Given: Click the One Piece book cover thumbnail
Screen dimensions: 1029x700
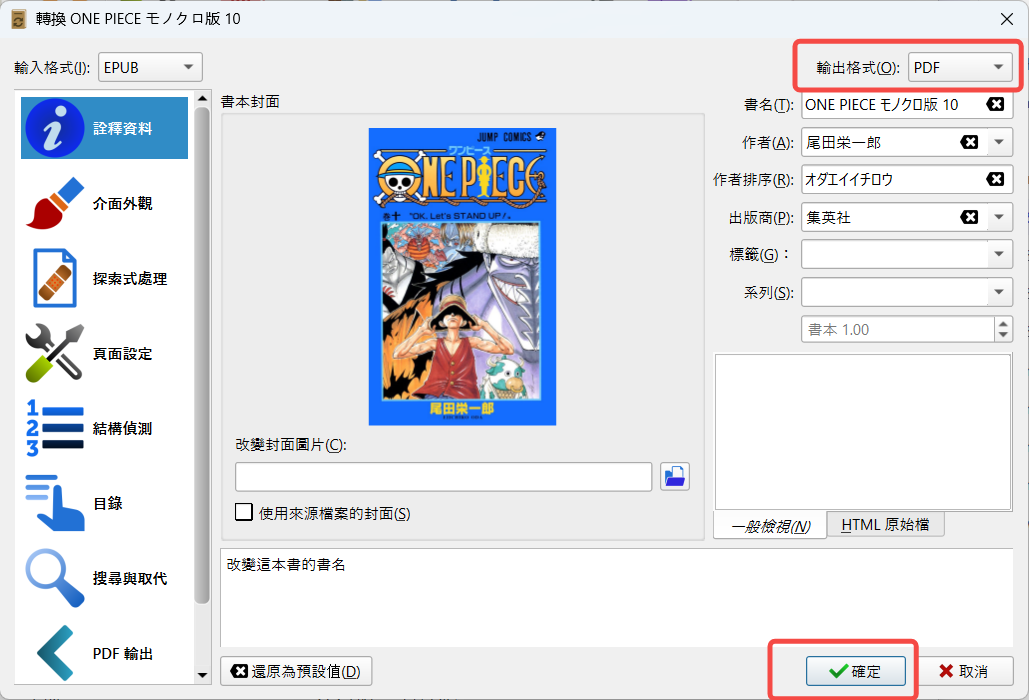Looking at the screenshot, I should pyautogui.click(x=462, y=277).
